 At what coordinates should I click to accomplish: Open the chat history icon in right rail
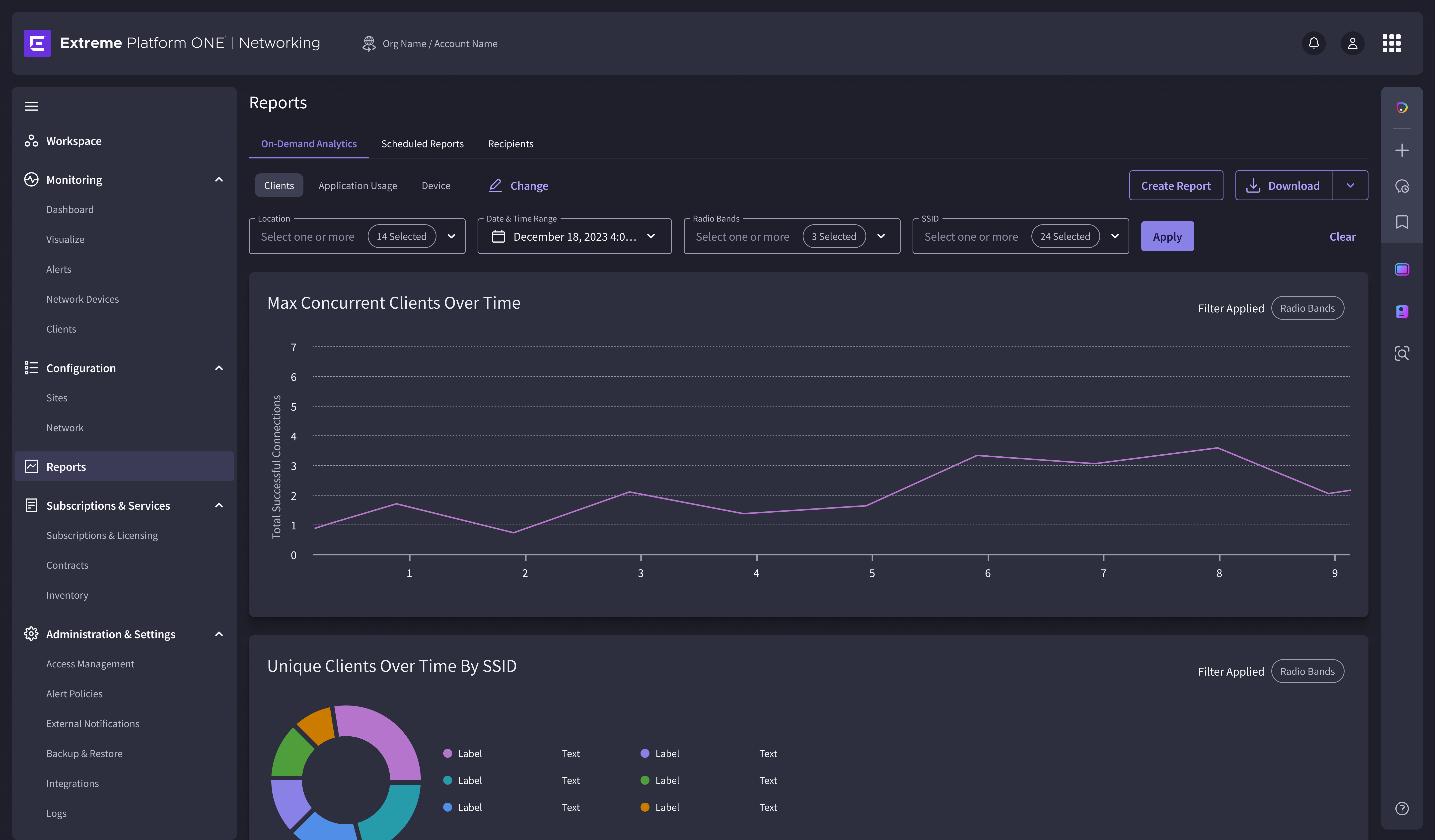pyautogui.click(x=1401, y=186)
